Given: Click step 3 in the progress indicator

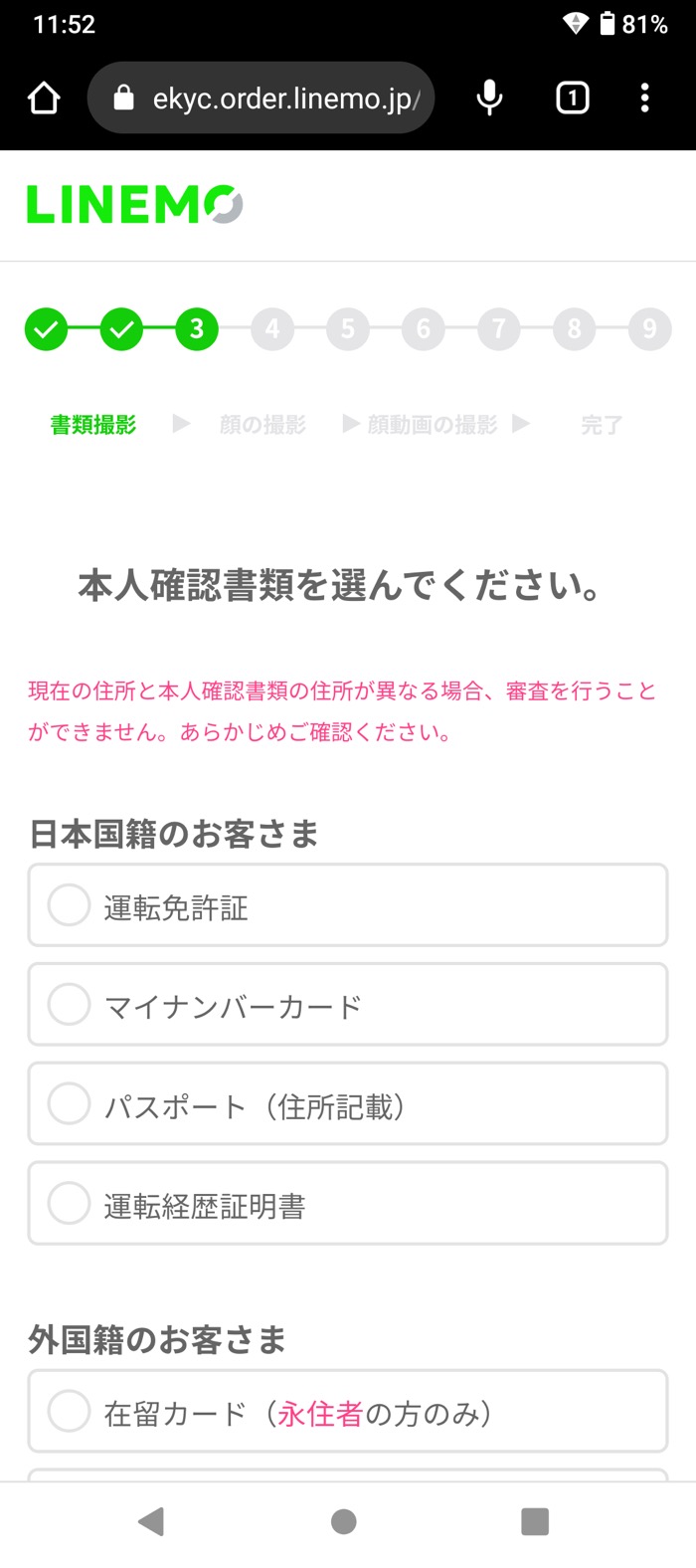Looking at the screenshot, I should (197, 329).
